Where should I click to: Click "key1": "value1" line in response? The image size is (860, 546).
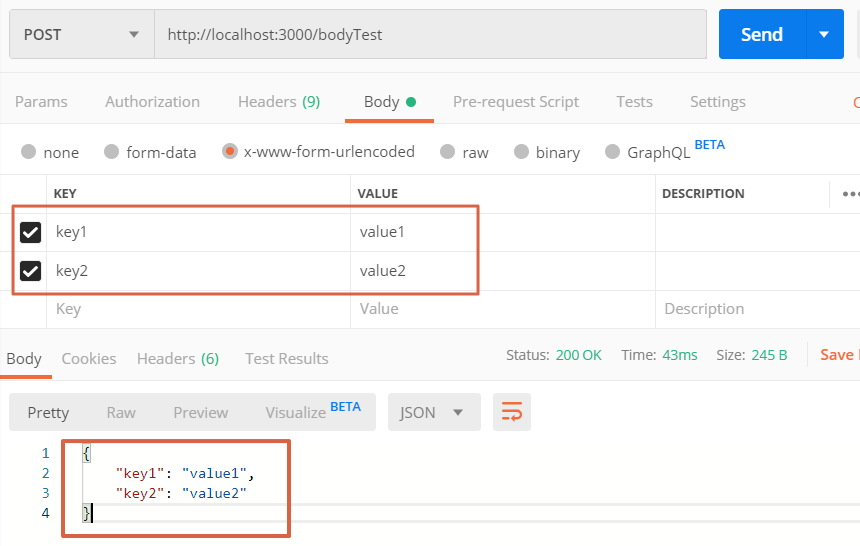tap(185, 473)
